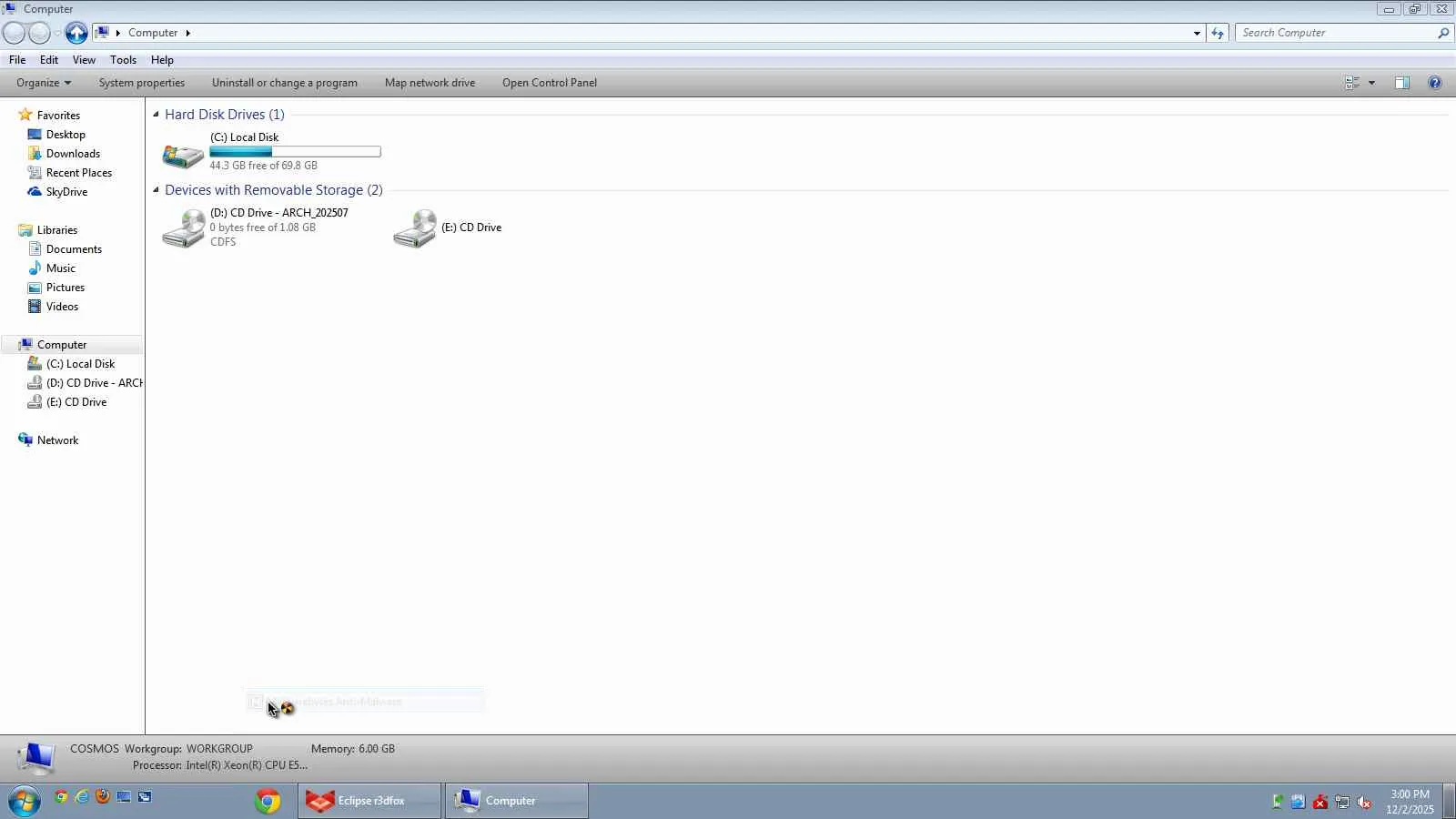Click the Show desktop strip beside clock
Image resolution: width=1456 pixels, height=819 pixels.
pos(1449,801)
